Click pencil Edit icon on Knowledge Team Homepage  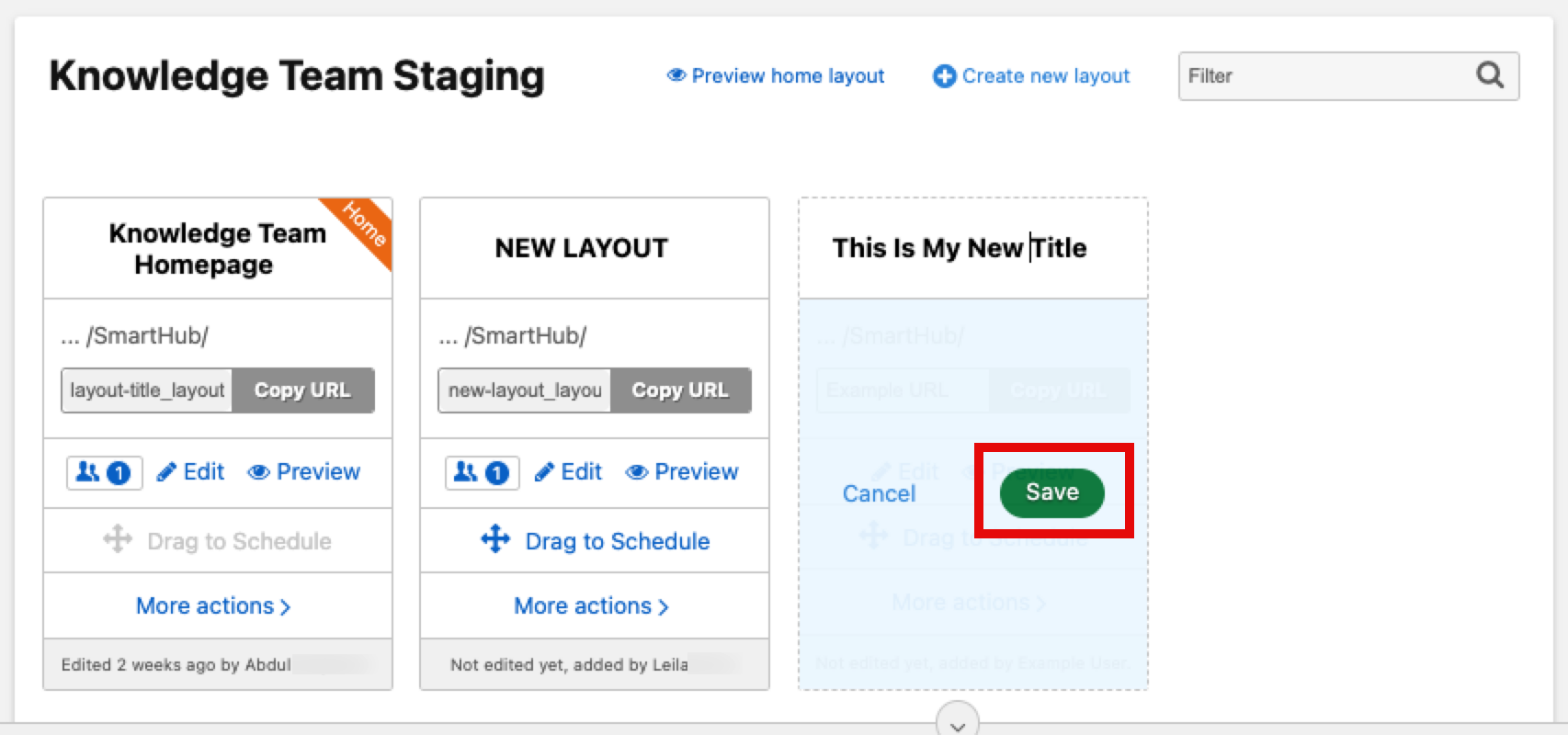[166, 472]
